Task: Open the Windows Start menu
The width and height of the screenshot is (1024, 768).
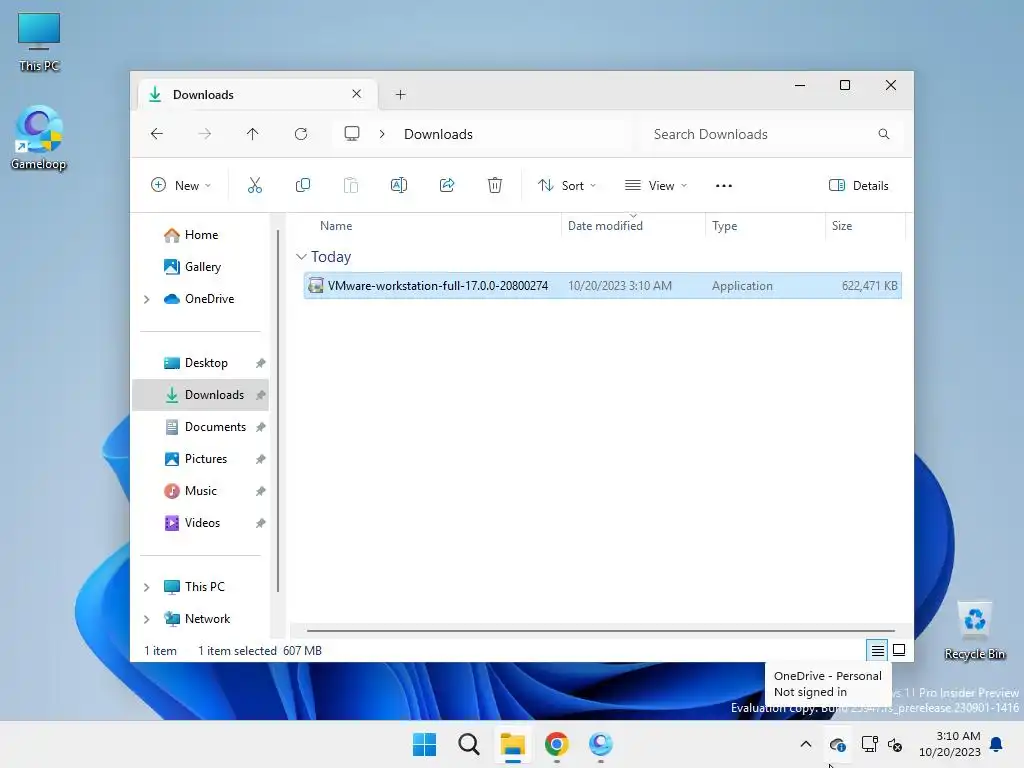Action: point(424,744)
